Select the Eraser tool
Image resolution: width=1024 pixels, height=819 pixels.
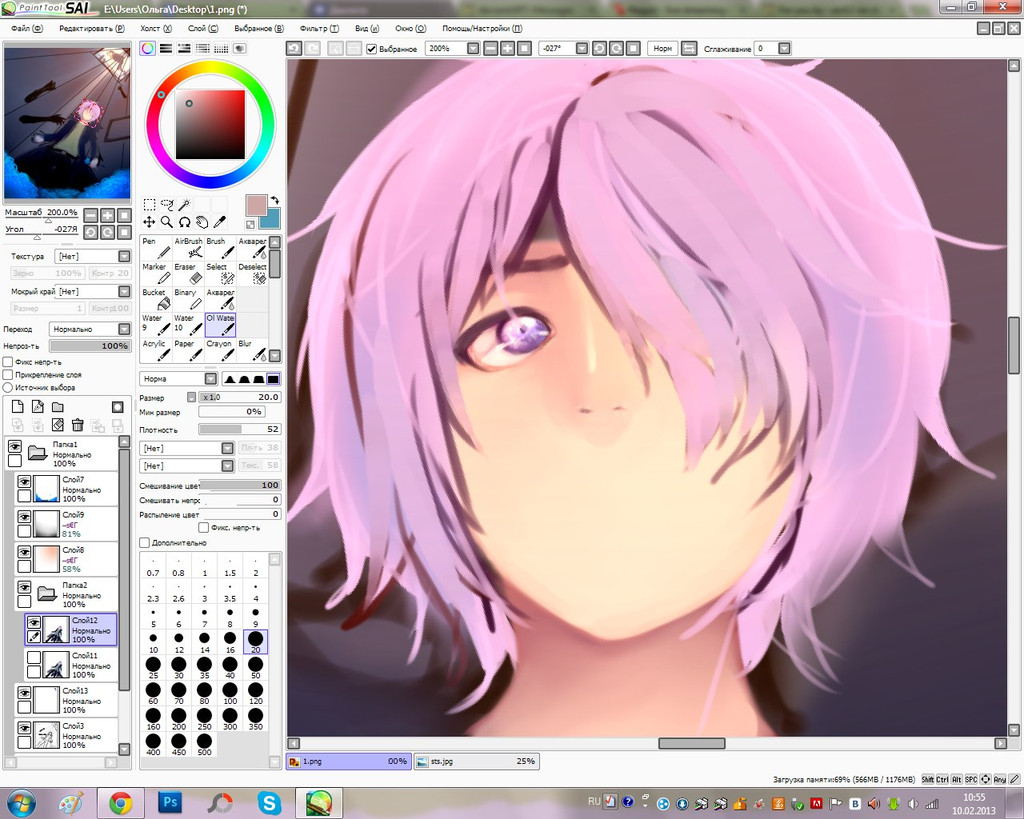[x=188, y=274]
